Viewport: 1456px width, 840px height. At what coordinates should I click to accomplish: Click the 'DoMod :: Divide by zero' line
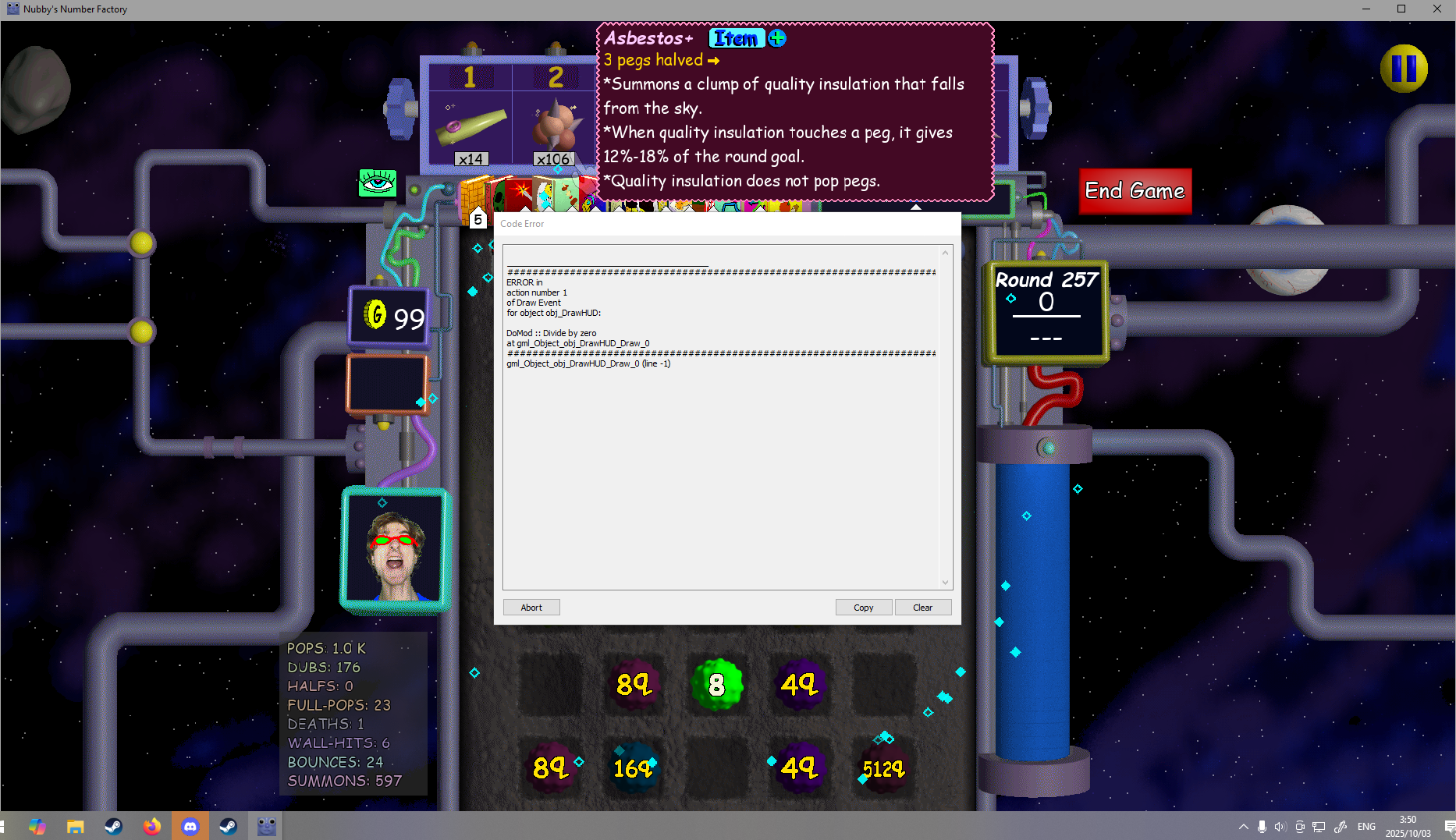tap(551, 333)
